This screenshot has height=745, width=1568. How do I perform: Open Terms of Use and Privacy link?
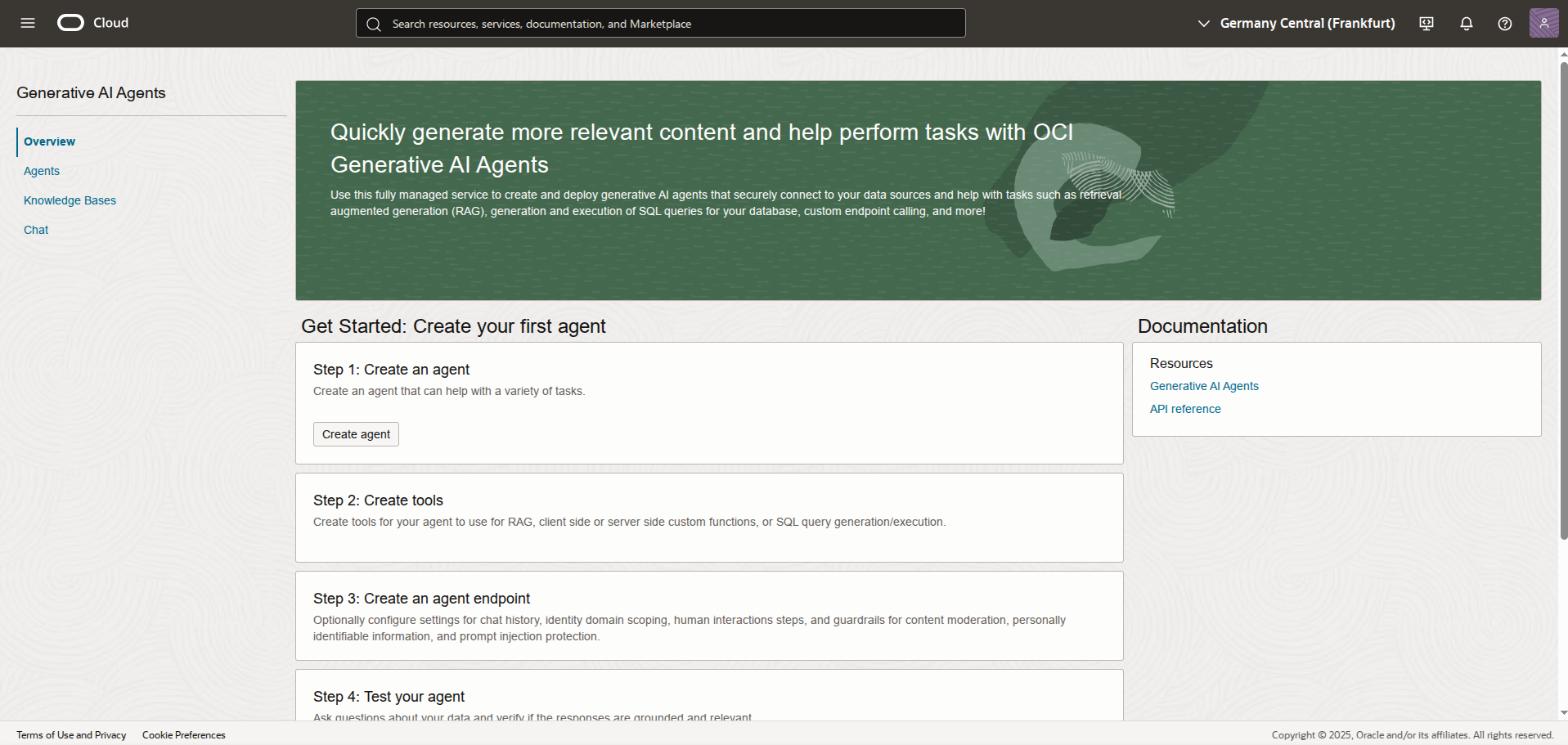pos(71,735)
